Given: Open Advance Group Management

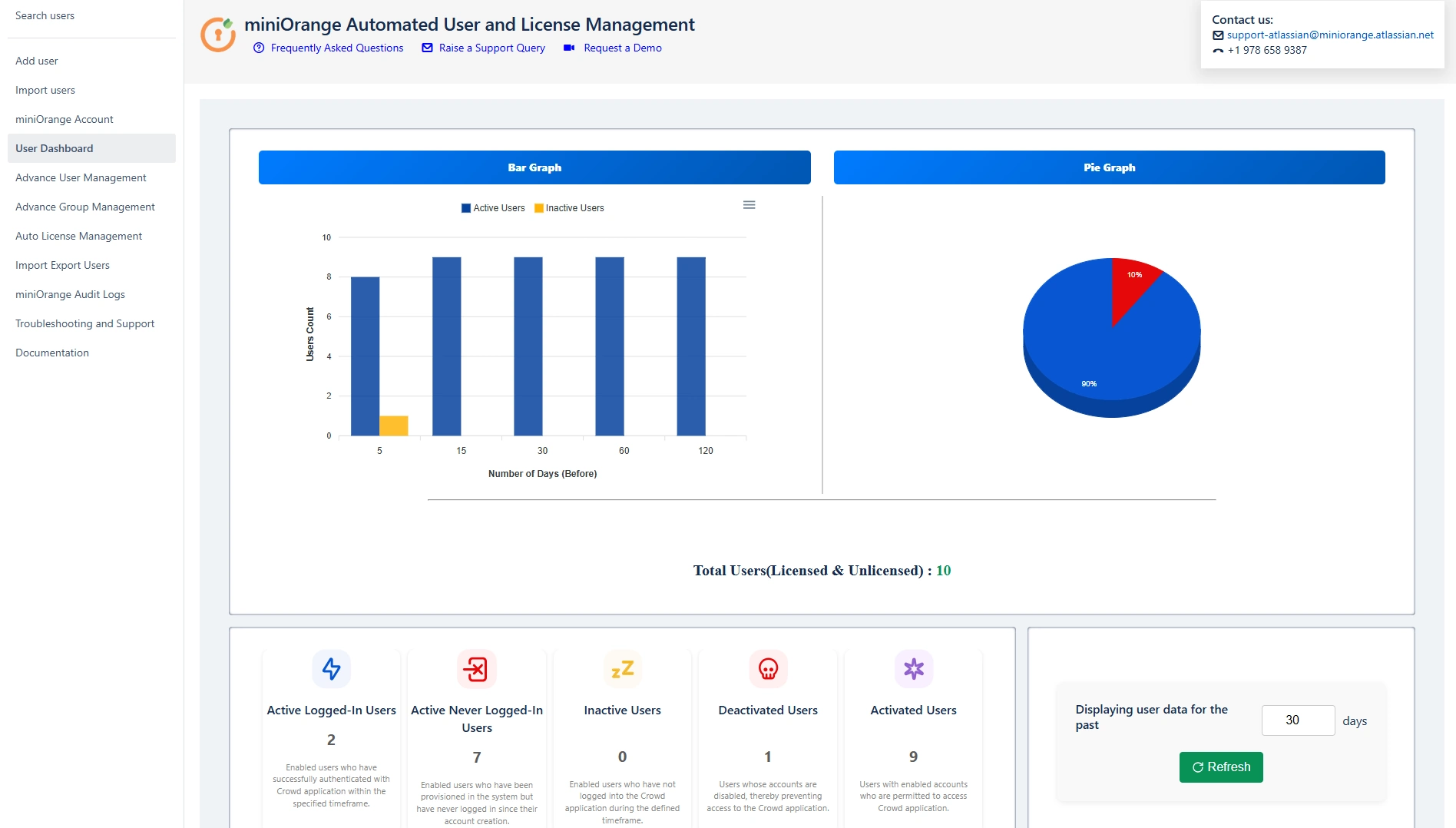Looking at the screenshot, I should pyautogui.click(x=91, y=207).
